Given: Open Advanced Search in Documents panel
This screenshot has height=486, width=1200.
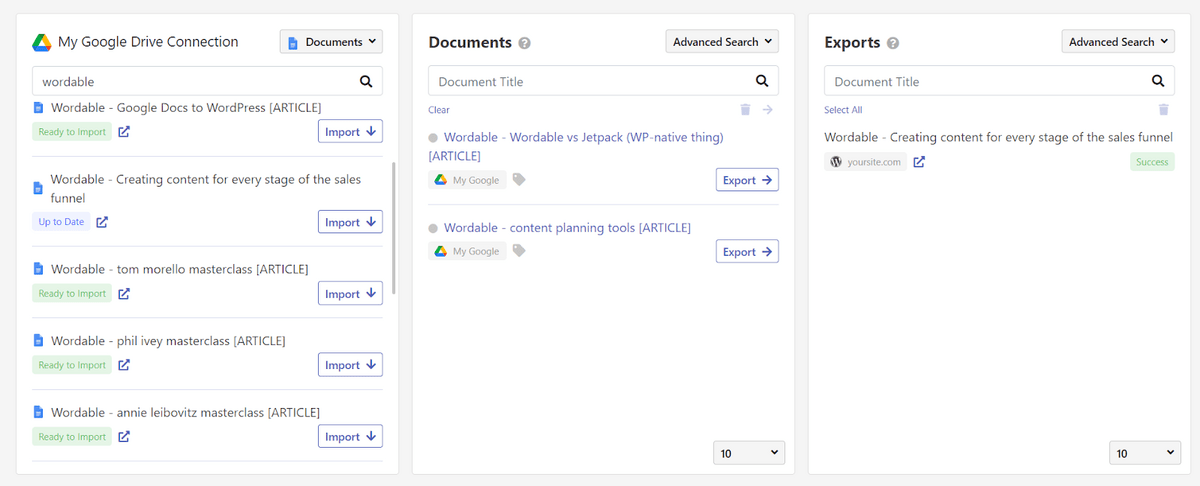Looking at the screenshot, I should tap(722, 42).
